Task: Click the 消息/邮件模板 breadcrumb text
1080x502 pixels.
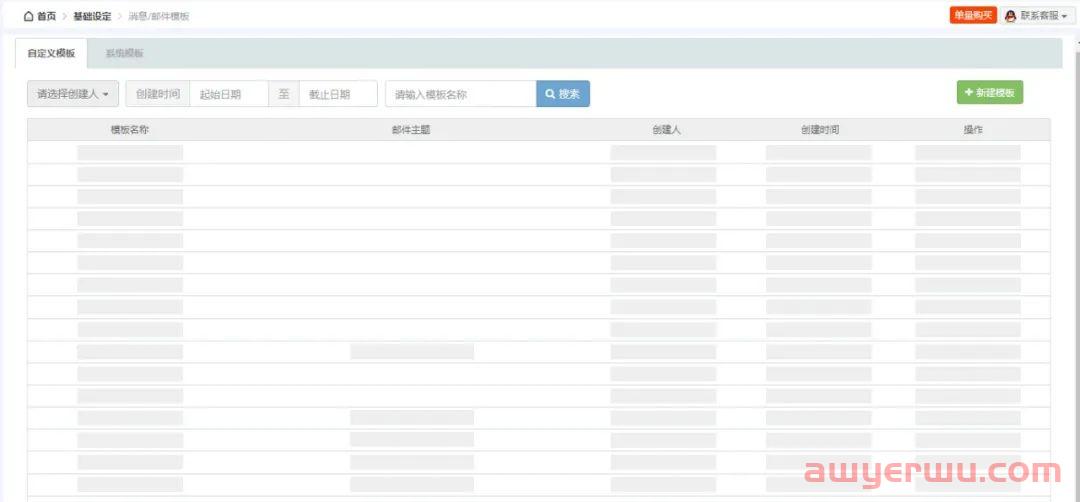Action: [x=158, y=16]
